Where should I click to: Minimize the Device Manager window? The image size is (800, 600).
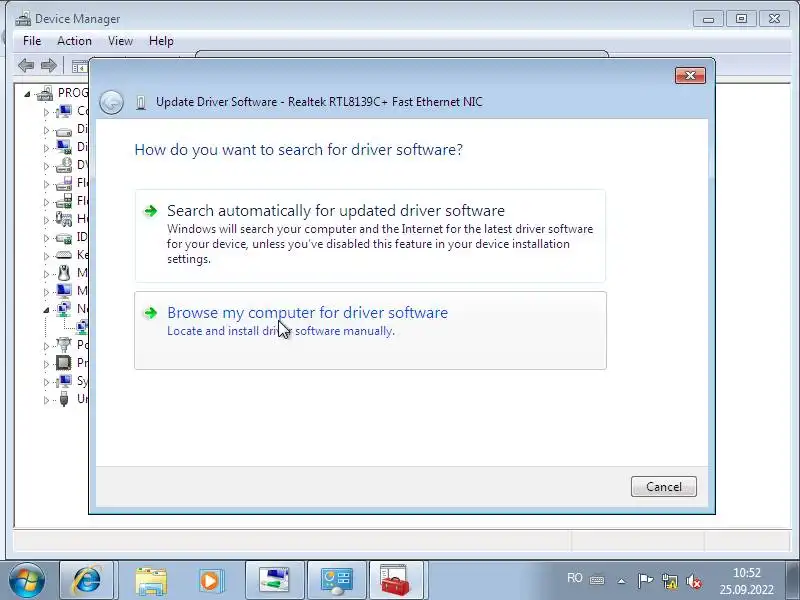point(708,19)
